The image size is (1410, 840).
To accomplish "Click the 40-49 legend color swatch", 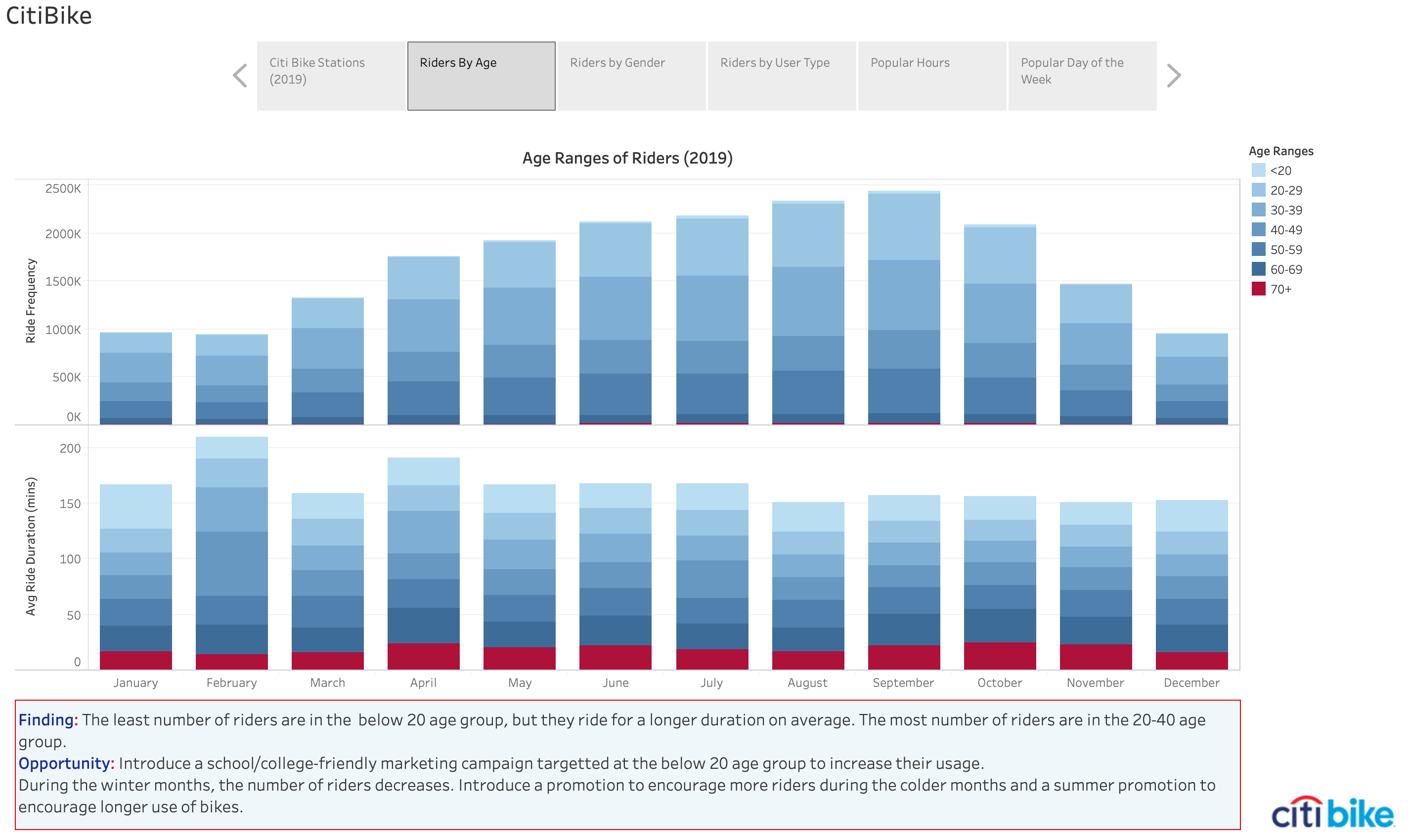I will tap(1258, 230).
